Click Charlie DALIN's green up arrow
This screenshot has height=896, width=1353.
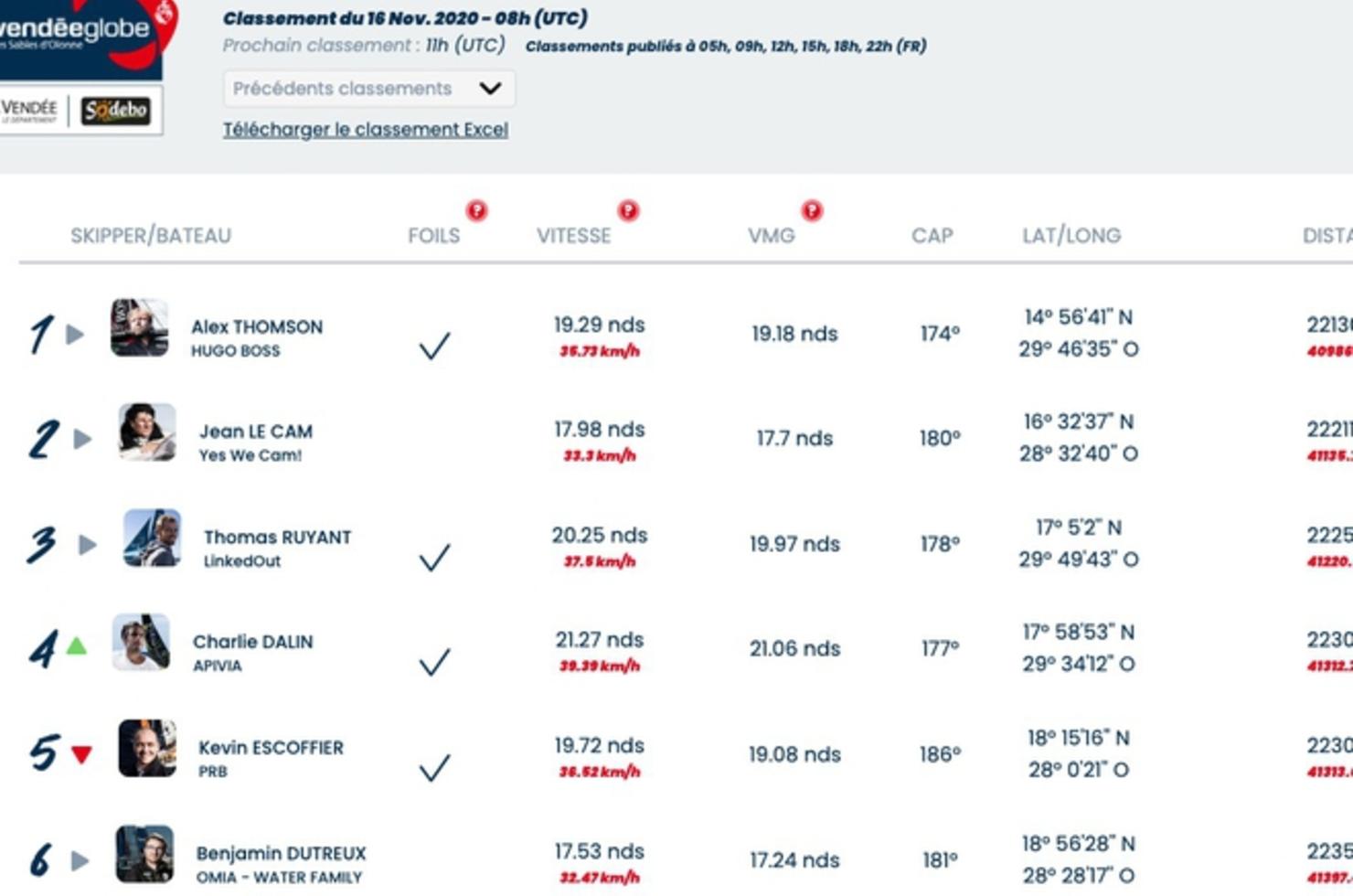(x=77, y=646)
